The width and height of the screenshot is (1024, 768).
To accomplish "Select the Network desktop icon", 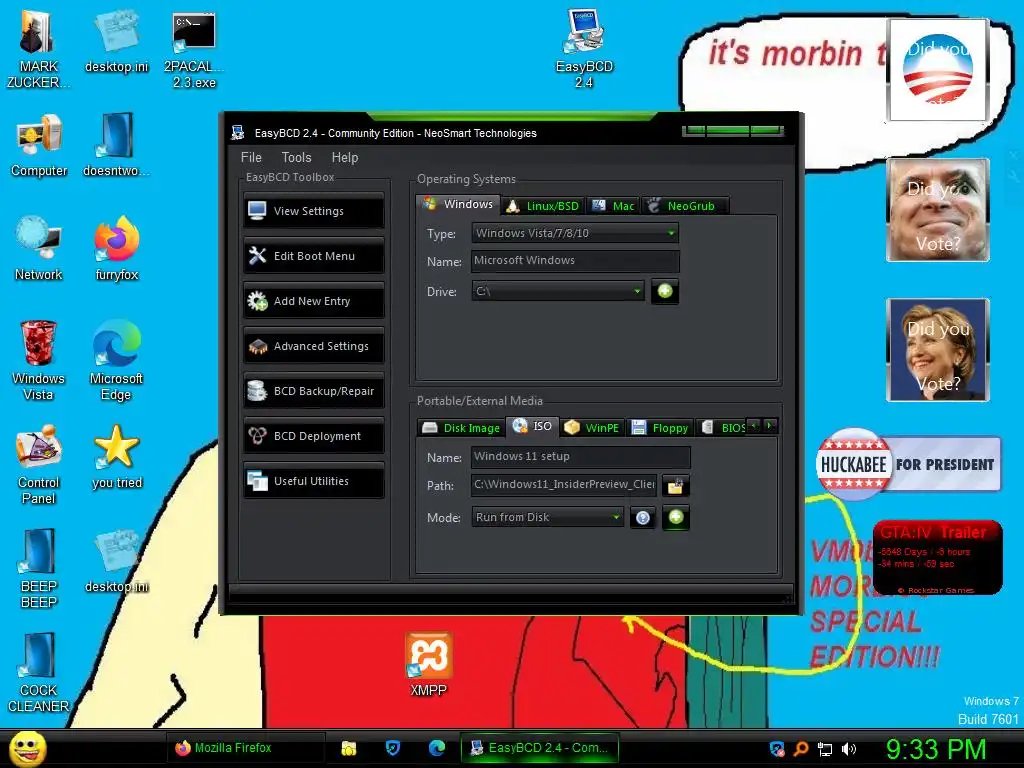I will click(39, 249).
